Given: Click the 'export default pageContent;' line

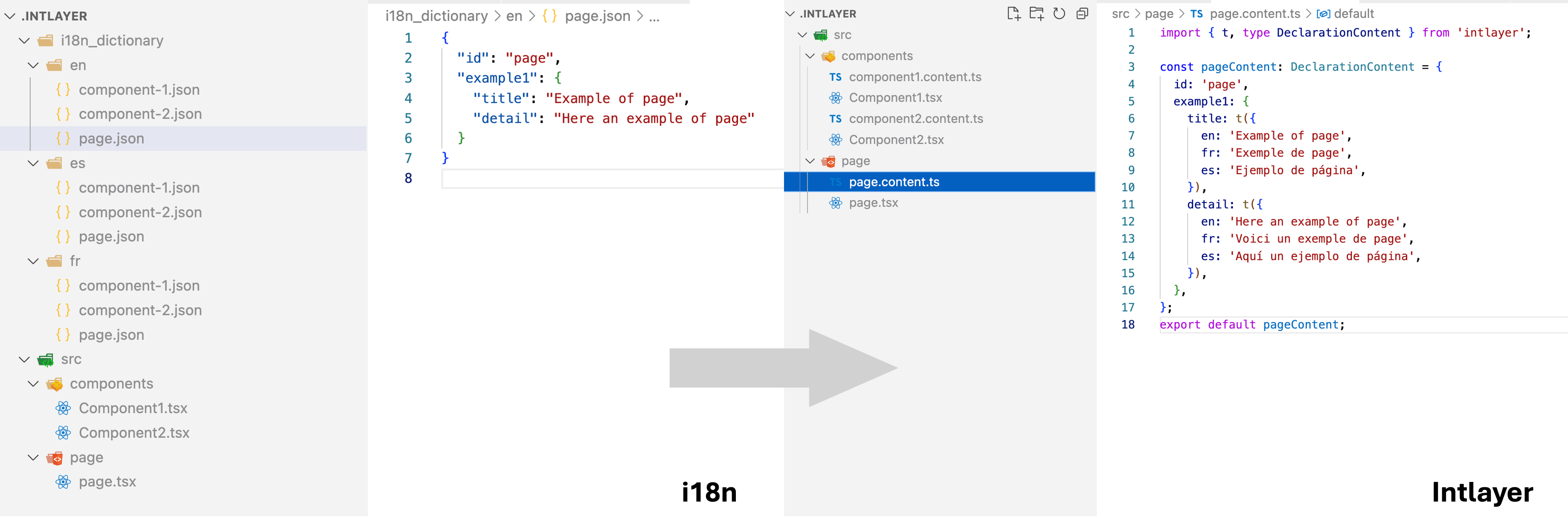Looking at the screenshot, I should [x=1252, y=325].
